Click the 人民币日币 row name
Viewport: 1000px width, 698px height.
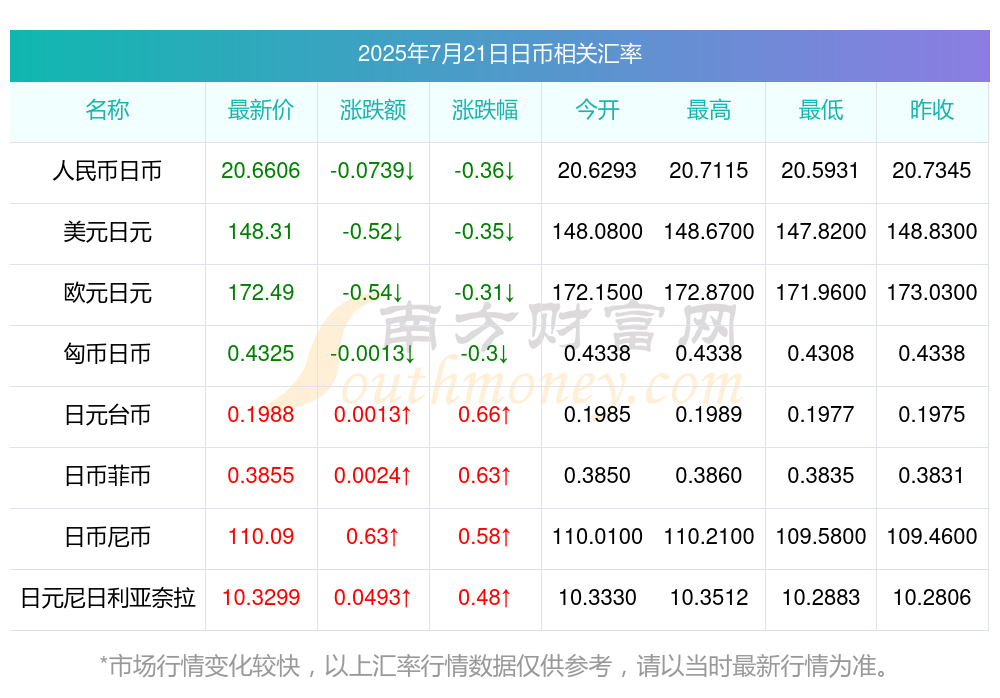(x=107, y=171)
